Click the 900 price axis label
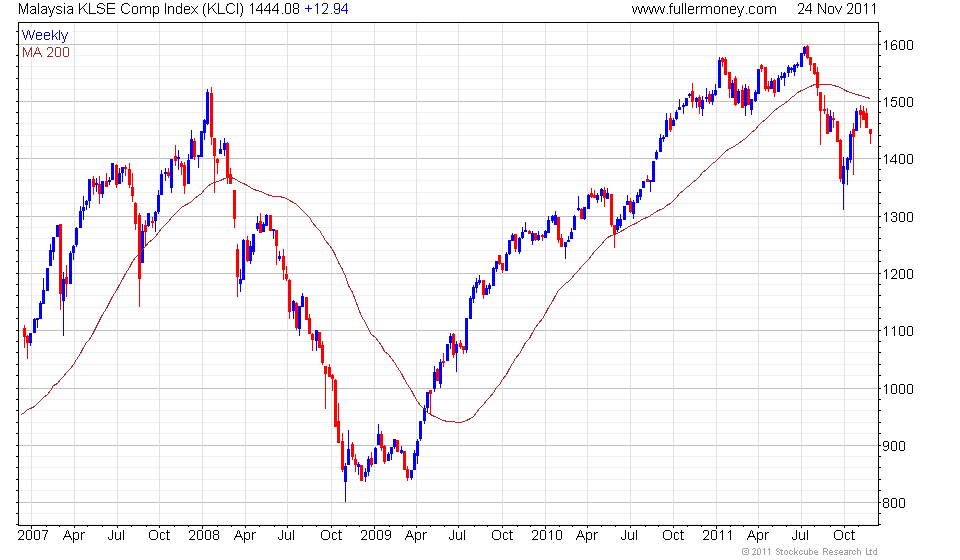Viewport: 960px width, 560px height. (x=894, y=446)
